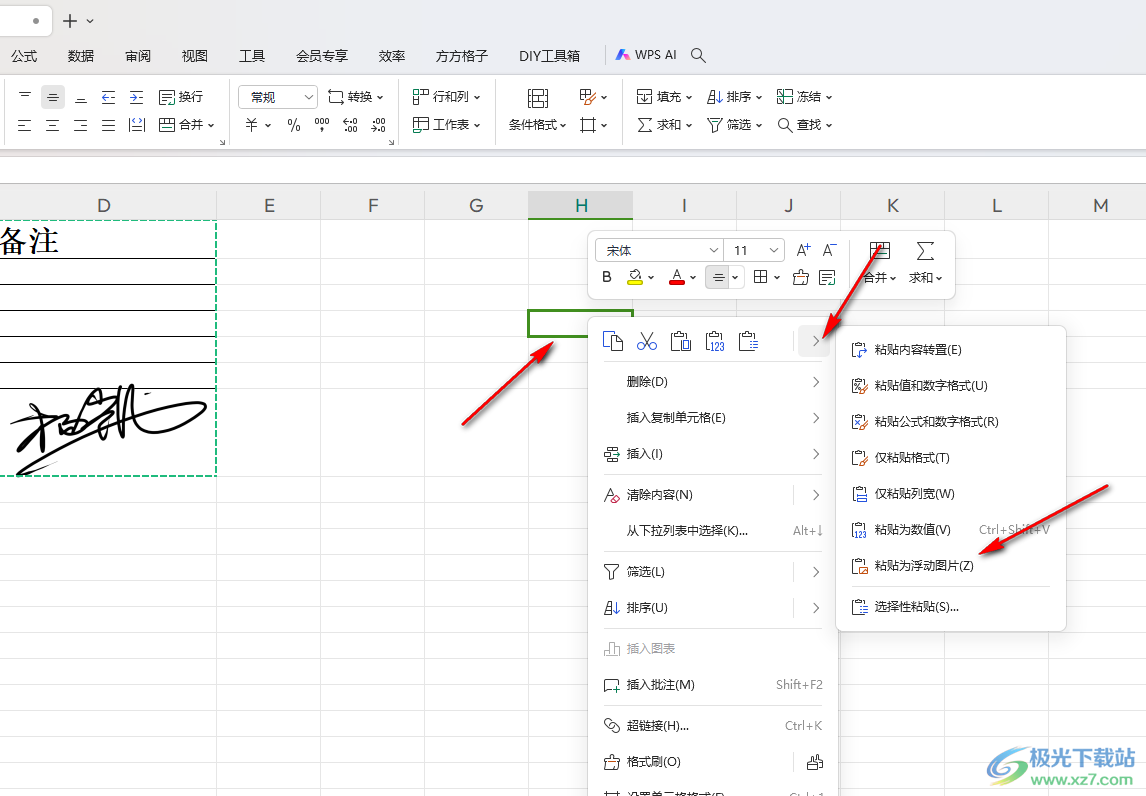Image resolution: width=1146 pixels, height=796 pixels.
Task: Open the 视图 ribbon tab
Action: [194, 56]
